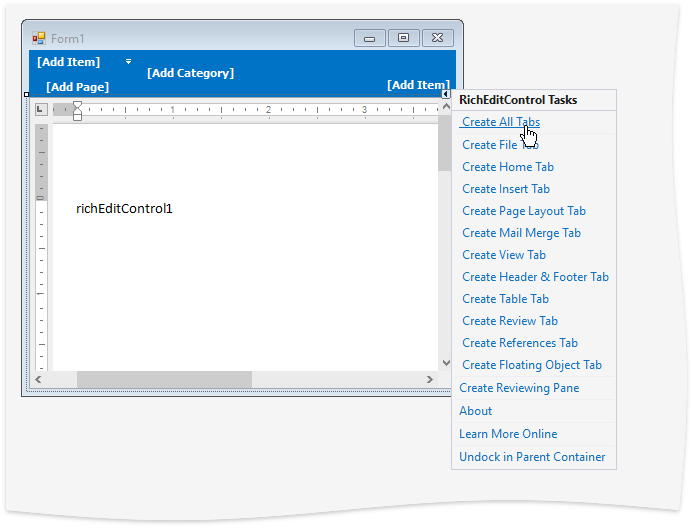Click the vertical scrollbar thumb
693x529 pixels.
pos(445,143)
